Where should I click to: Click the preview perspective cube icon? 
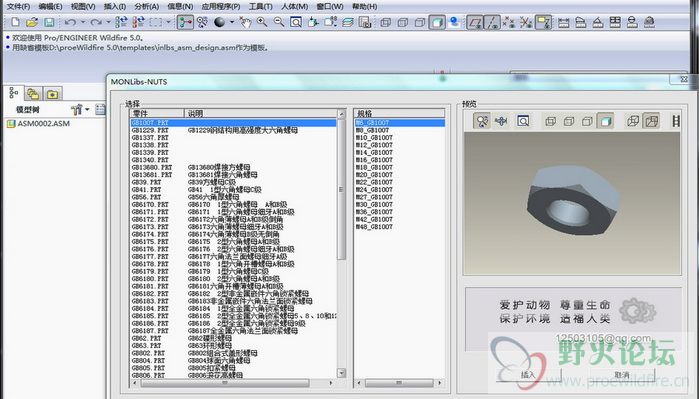pos(633,121)
